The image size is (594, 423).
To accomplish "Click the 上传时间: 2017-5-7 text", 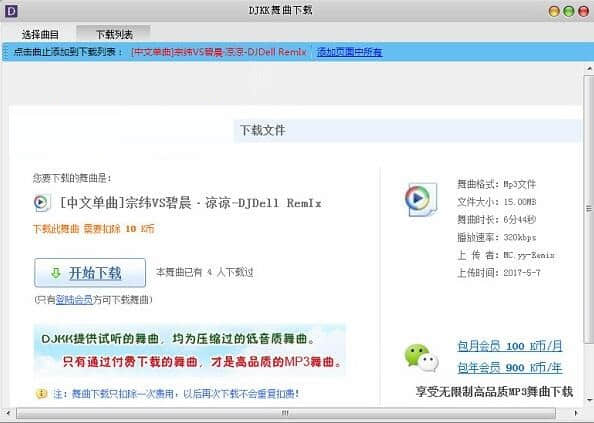I will (499, 273).
